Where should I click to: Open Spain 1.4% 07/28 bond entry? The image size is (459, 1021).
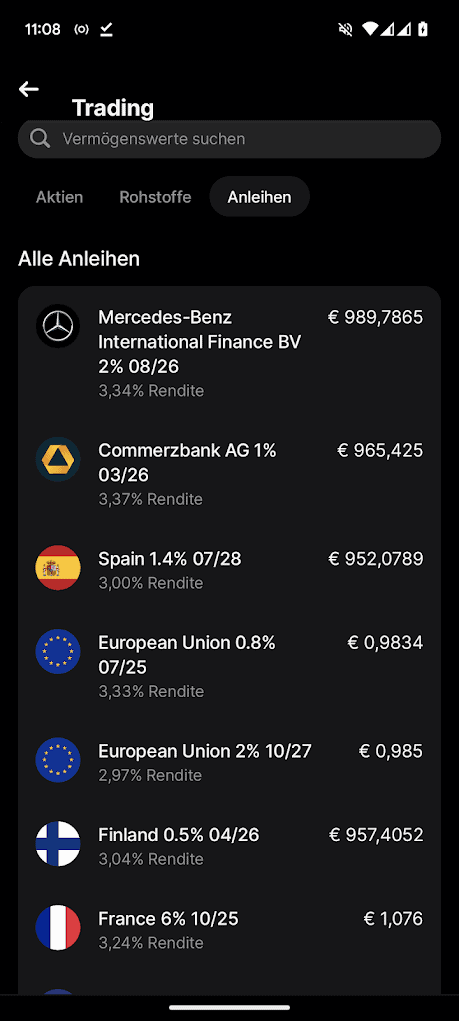point(229,570)
